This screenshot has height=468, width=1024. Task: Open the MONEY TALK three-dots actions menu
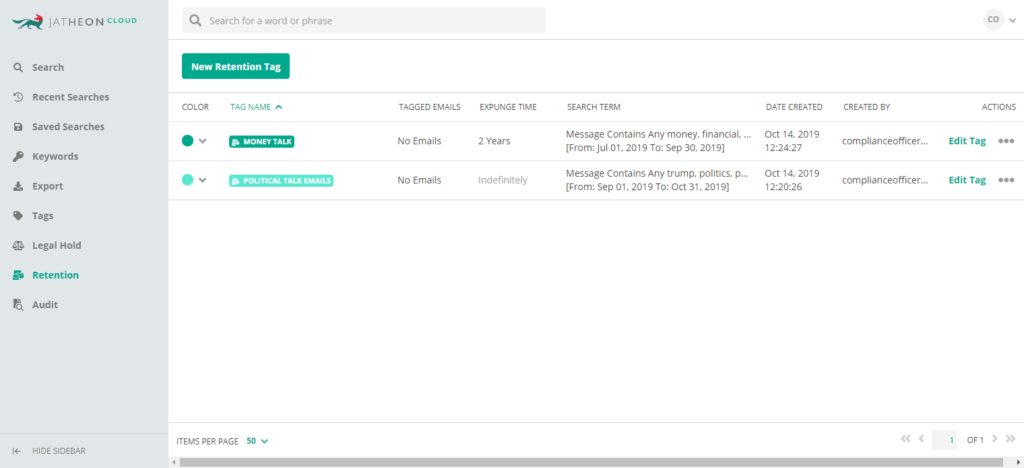1006,141
